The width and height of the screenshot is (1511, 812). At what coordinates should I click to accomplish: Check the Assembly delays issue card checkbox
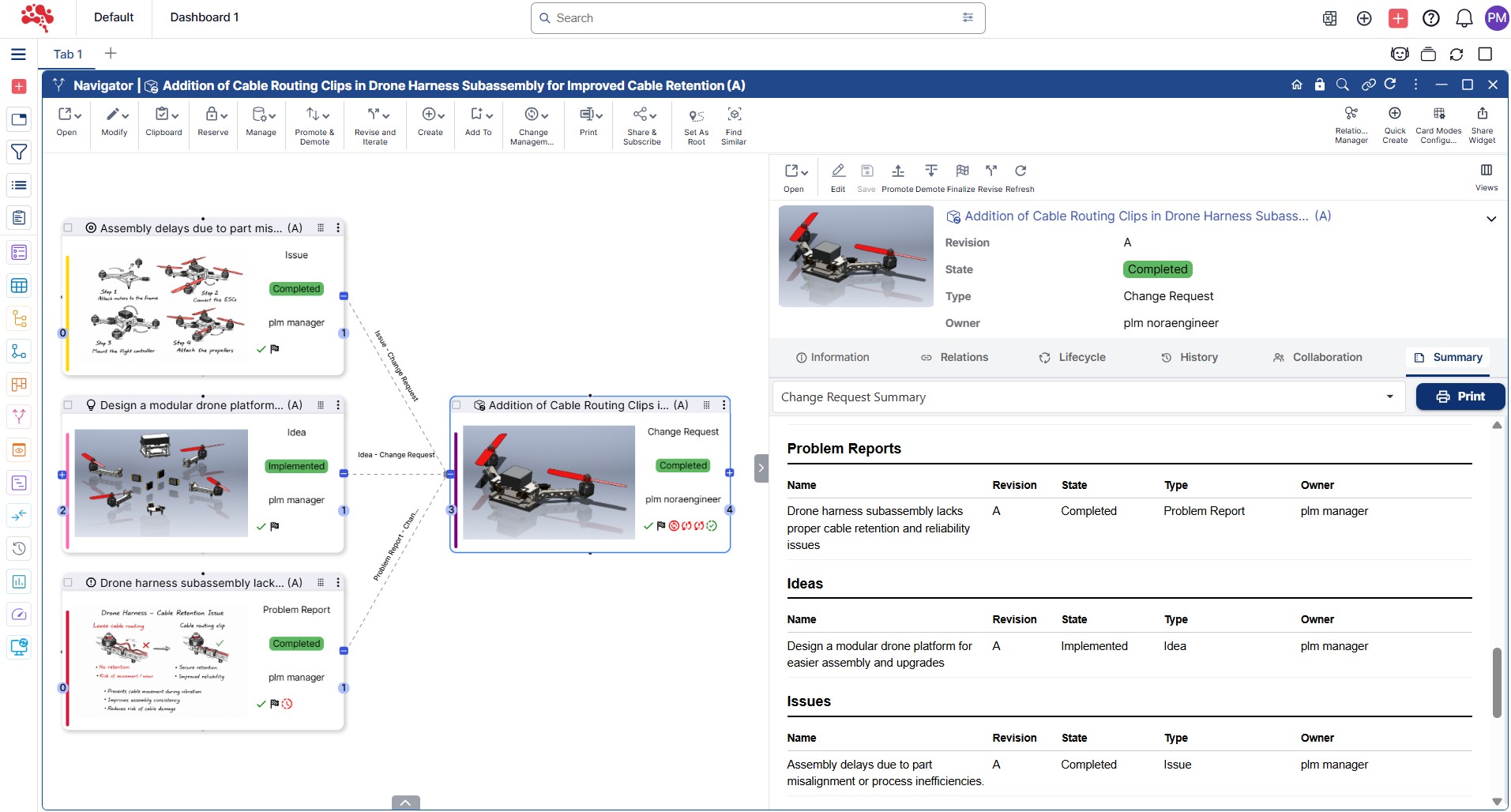point(69,228)
